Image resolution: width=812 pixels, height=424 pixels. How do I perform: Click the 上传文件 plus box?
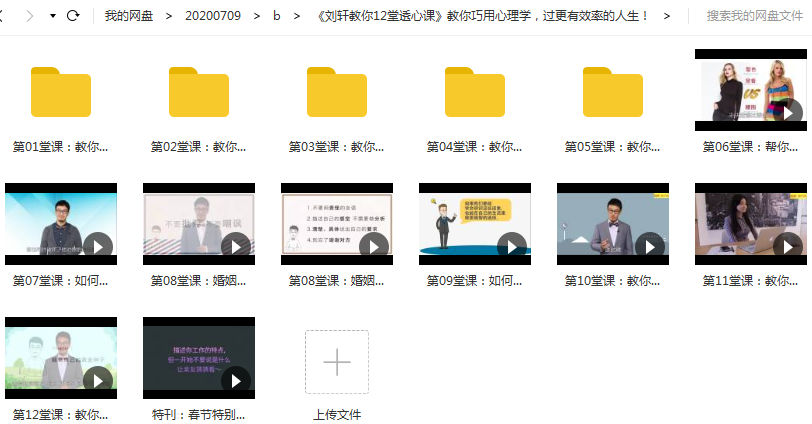(x=337, y=362)
